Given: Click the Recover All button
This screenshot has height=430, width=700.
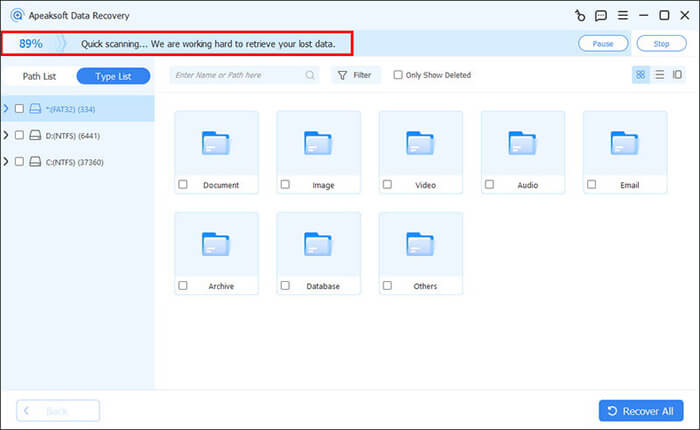Looking at the screenshot, I should click(x=641, y=411).
